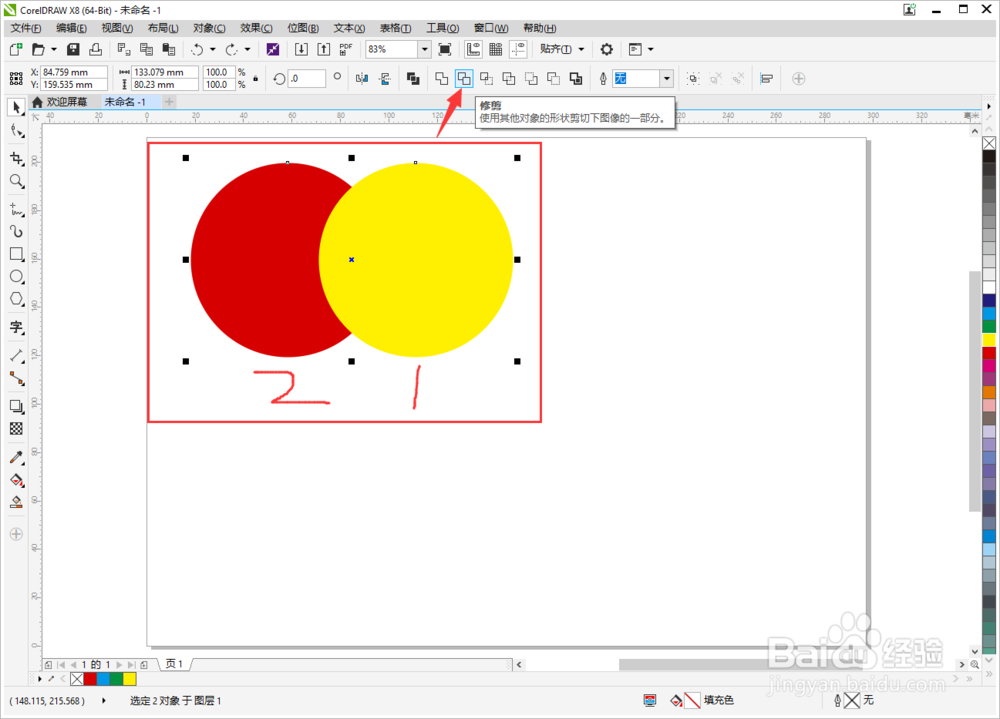Viewport: 1000px width, 719px height.
Task: Toggle guidelines display
Action: (518, 49)
